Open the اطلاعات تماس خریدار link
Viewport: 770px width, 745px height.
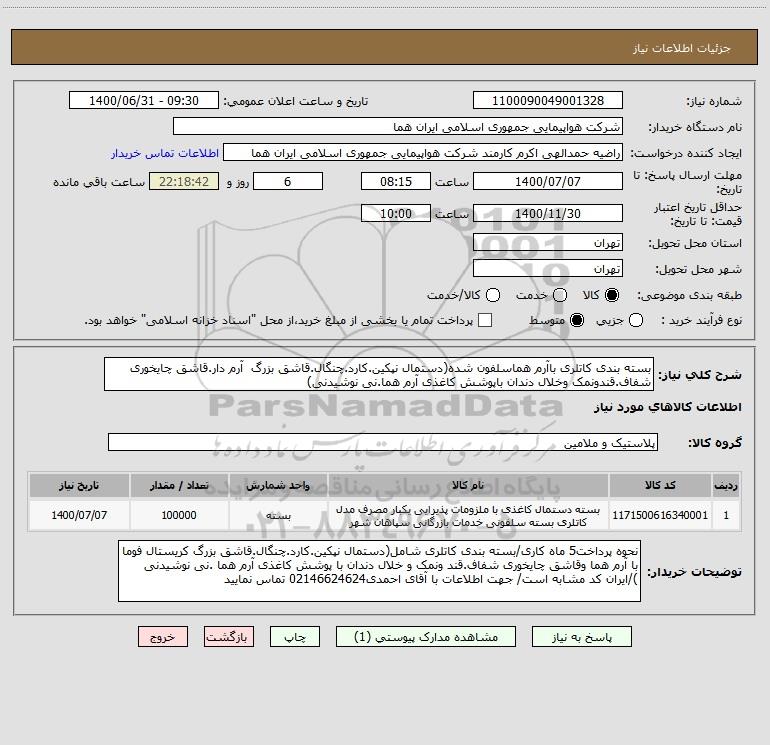pos(165,153)
